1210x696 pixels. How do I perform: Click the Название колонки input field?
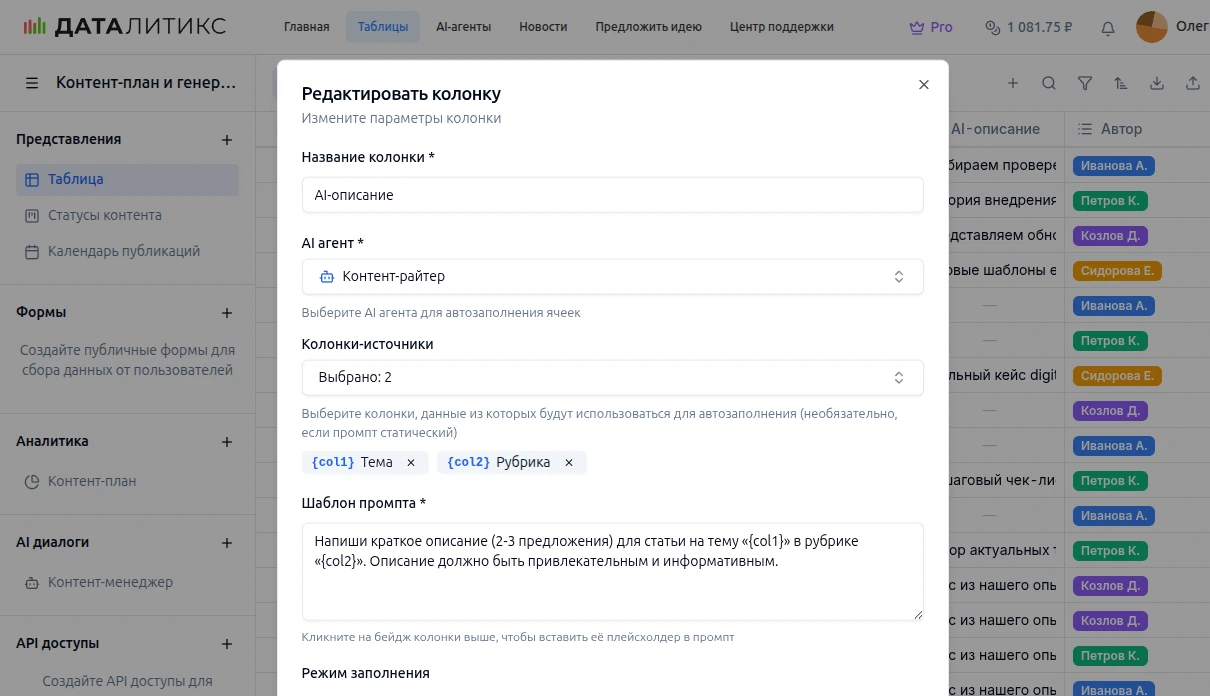point(612,195)
